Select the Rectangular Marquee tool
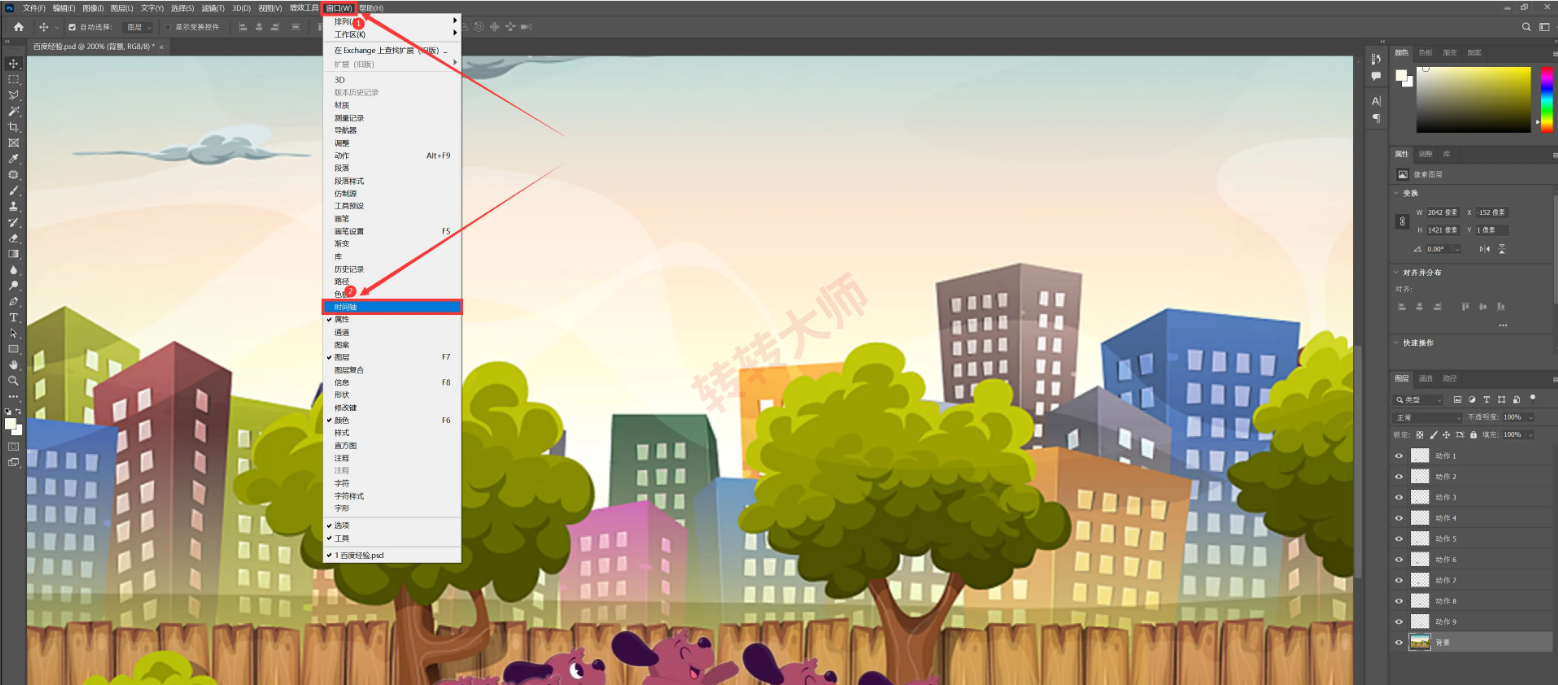The width and height of the screenshot is (1558, 685). 14,79
